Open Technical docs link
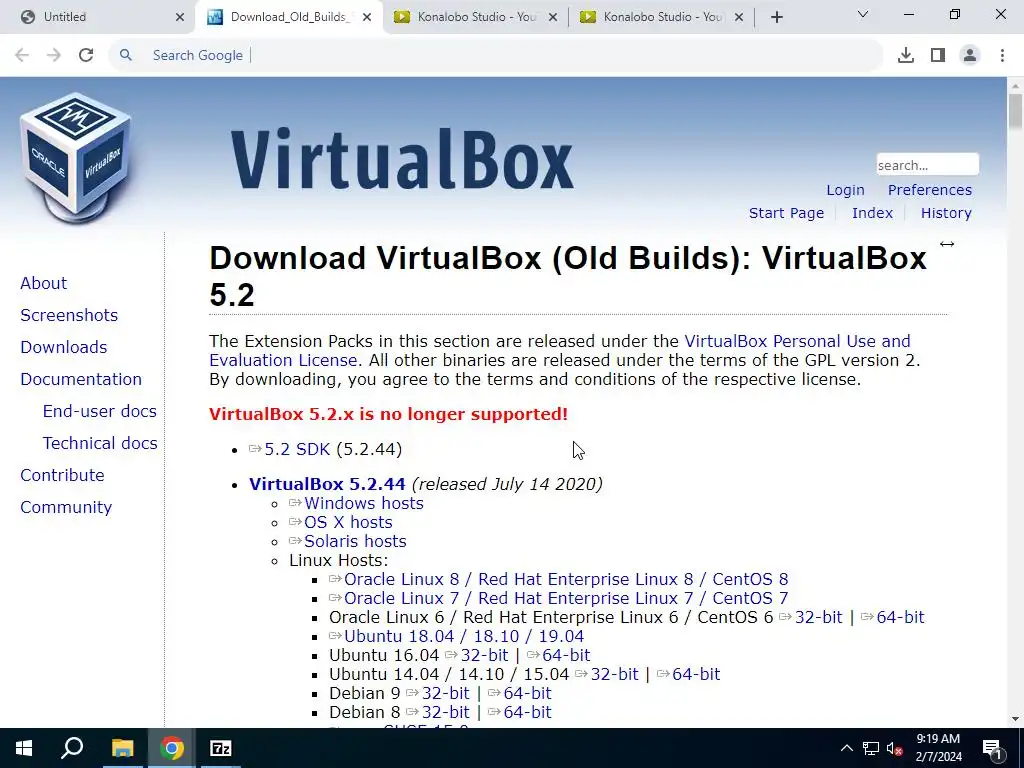Image resolution: width=1024 pixels, height=768 pixels. [100, 443]
